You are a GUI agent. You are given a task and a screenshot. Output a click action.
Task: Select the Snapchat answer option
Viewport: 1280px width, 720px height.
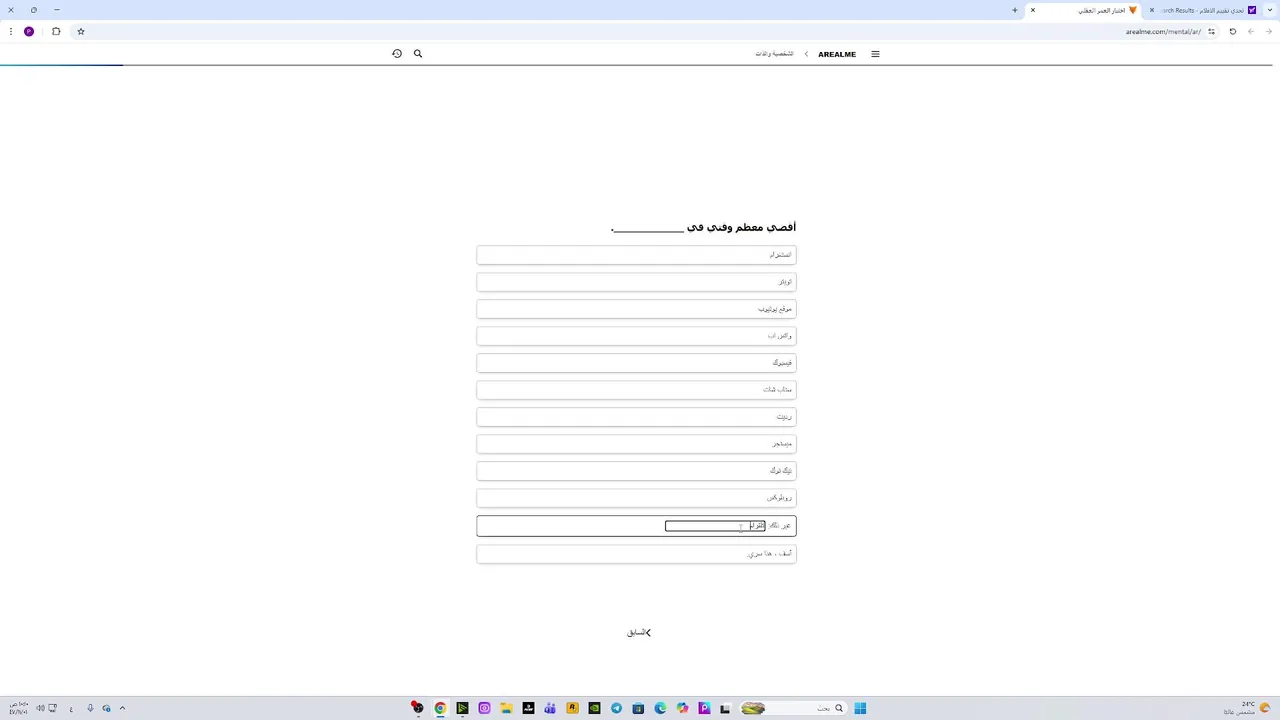[x=636, y=390]
